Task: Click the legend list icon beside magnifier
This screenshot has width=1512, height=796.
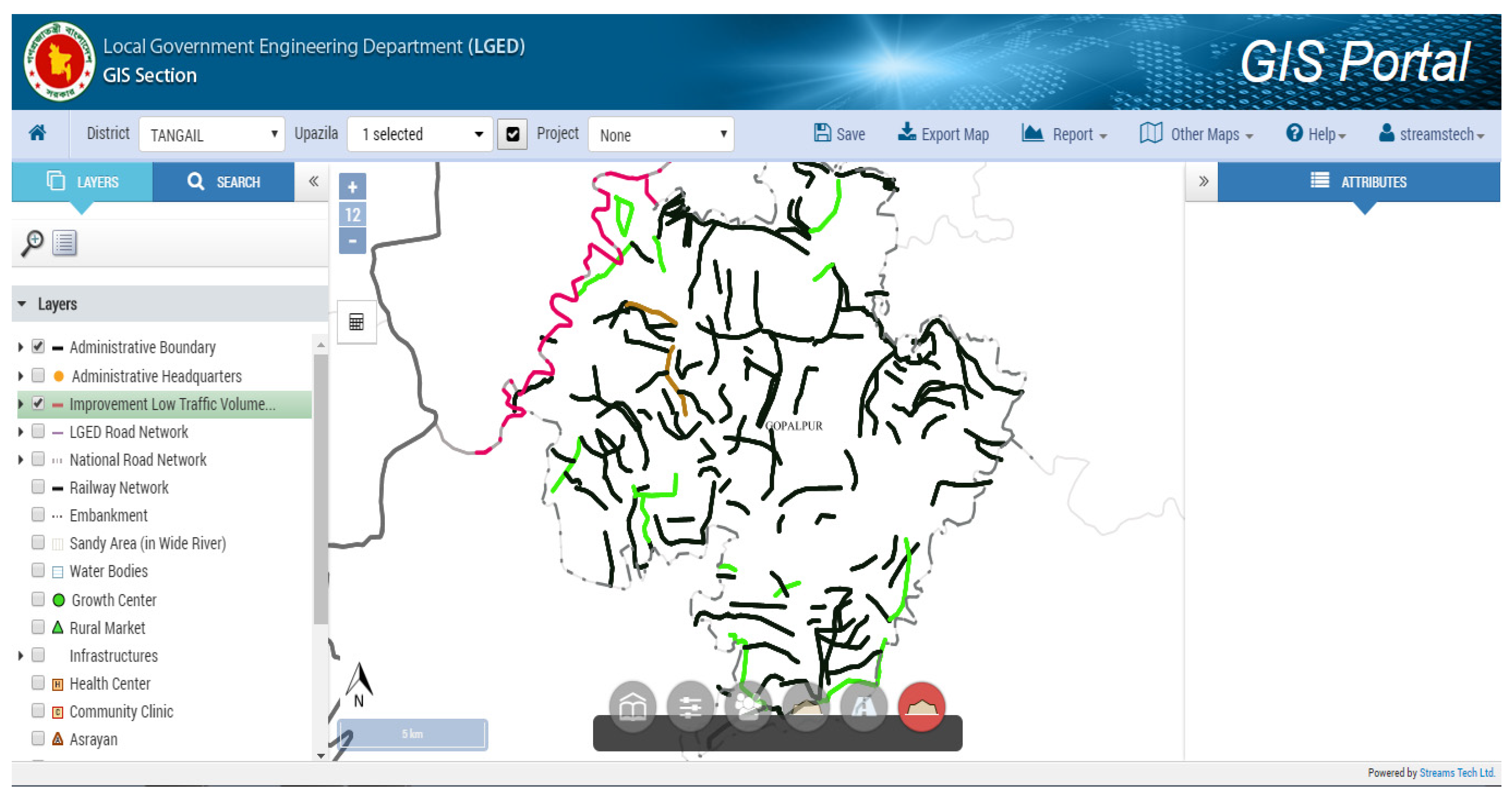Action: (x=64, y=242)
